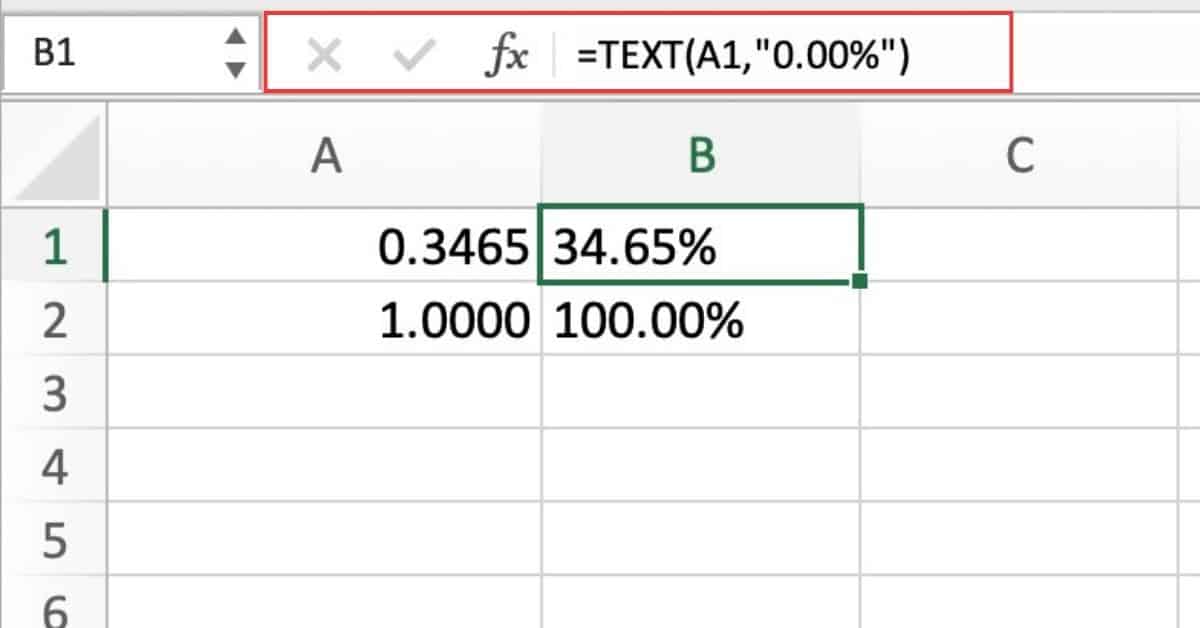Image resolution: width=1200 pixels, height=628 pixels.
Task: Click the enter checkmark in formula bar
Action: click(x=412, y=57)
